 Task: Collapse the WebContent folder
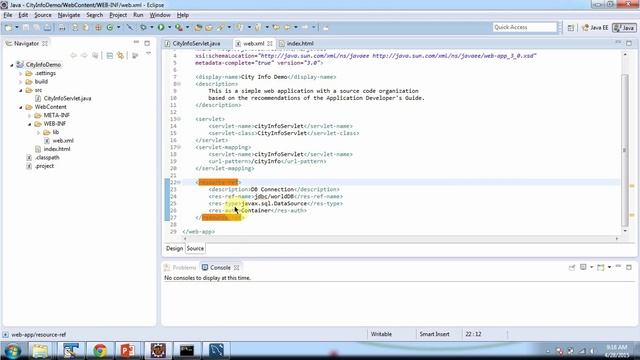[21, 107]
